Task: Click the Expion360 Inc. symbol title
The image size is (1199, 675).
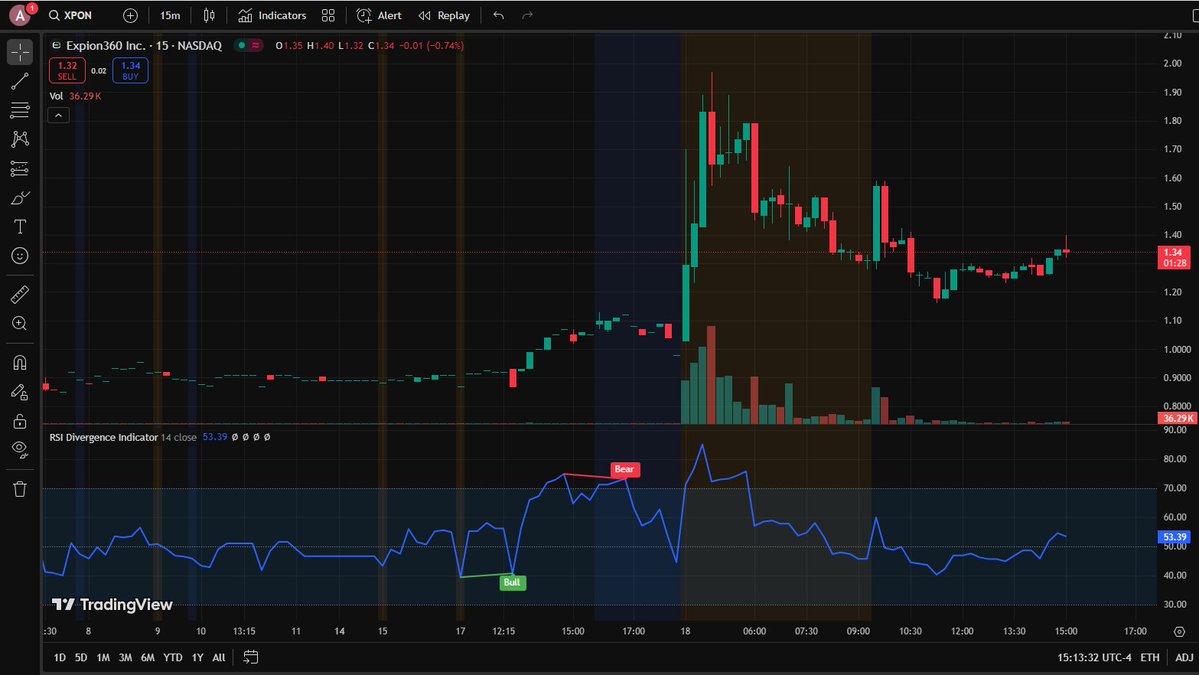Action: click(x=144, y=45)
